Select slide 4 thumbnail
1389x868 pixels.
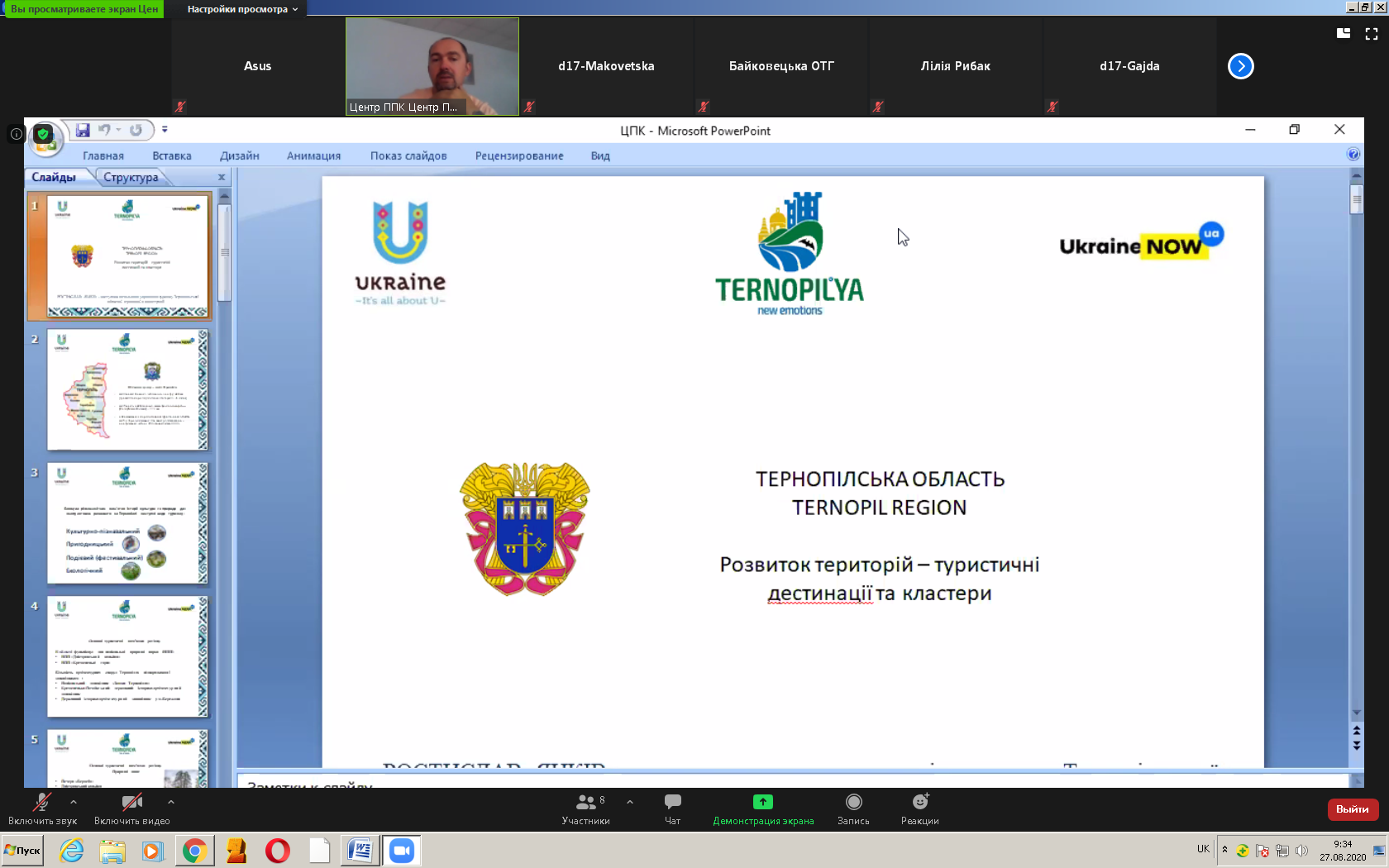(x=127, y=656)
